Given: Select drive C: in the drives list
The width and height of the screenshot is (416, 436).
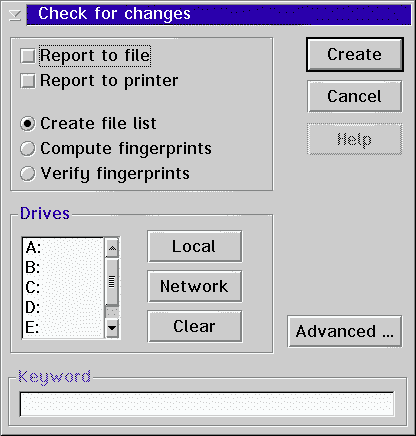Looking at the screenshot, I should (x=63, y=287).
